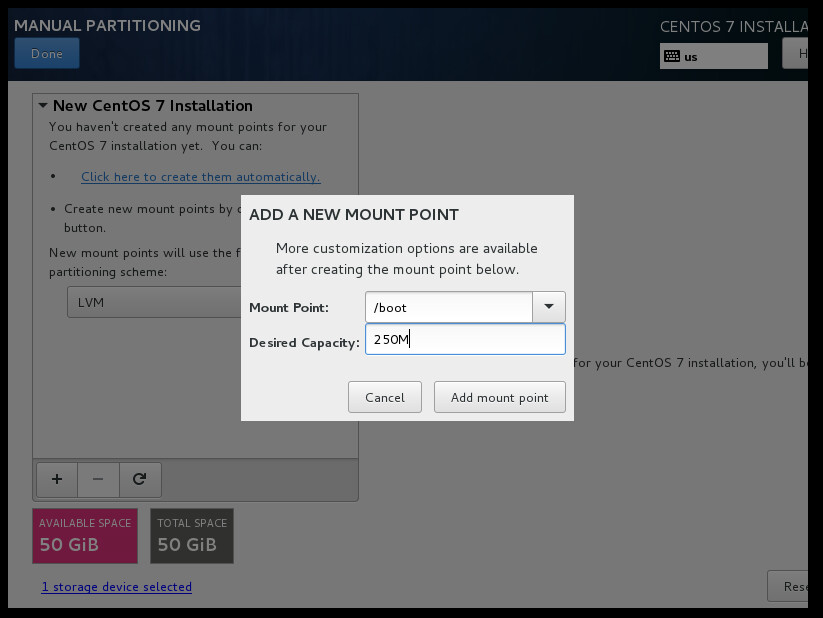Viewport: 823px width, 618px height.
Task: Click the reload storage configuration icon
Action: coord(140,479)
